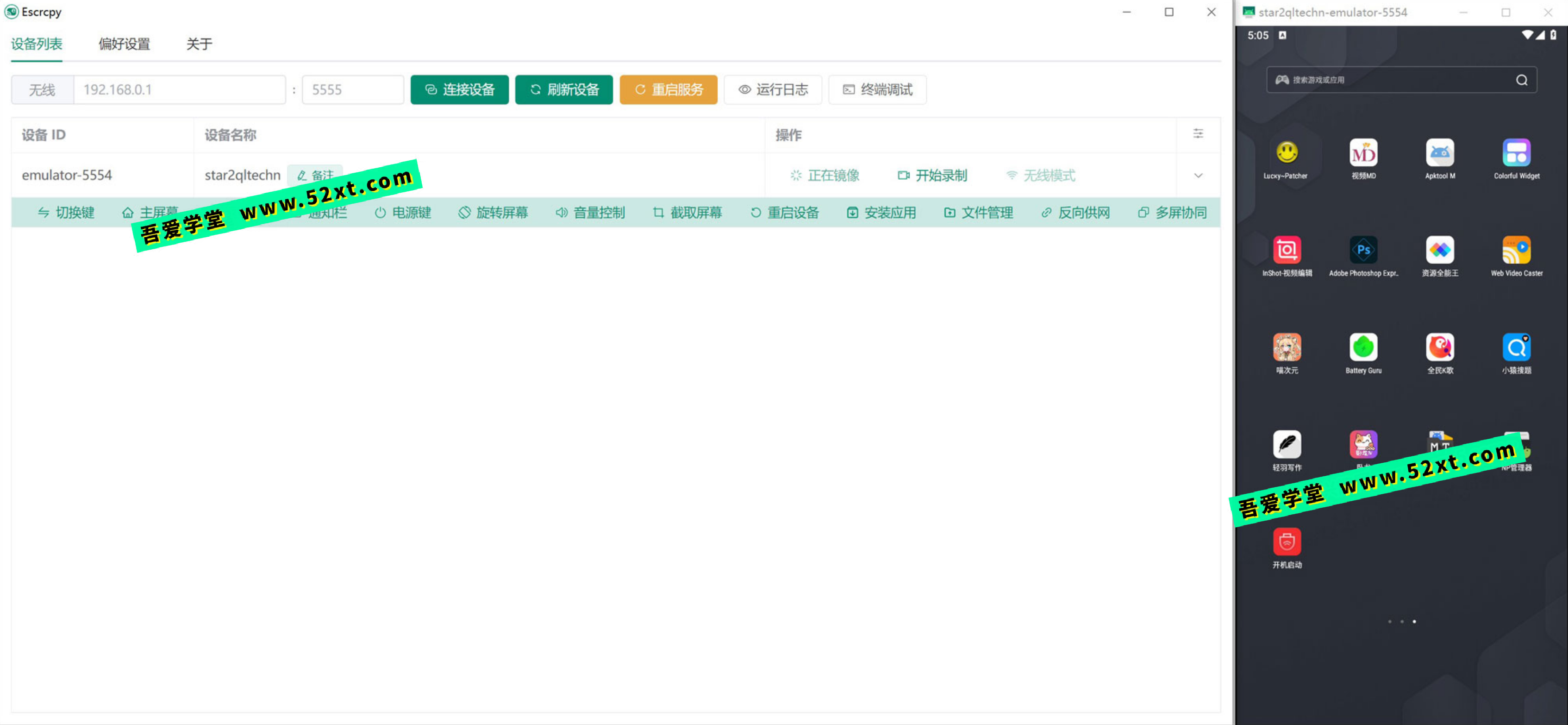Screen dimensions: 1568x725
Task: Select the 设备列表 tab
Action: (37, 44)
